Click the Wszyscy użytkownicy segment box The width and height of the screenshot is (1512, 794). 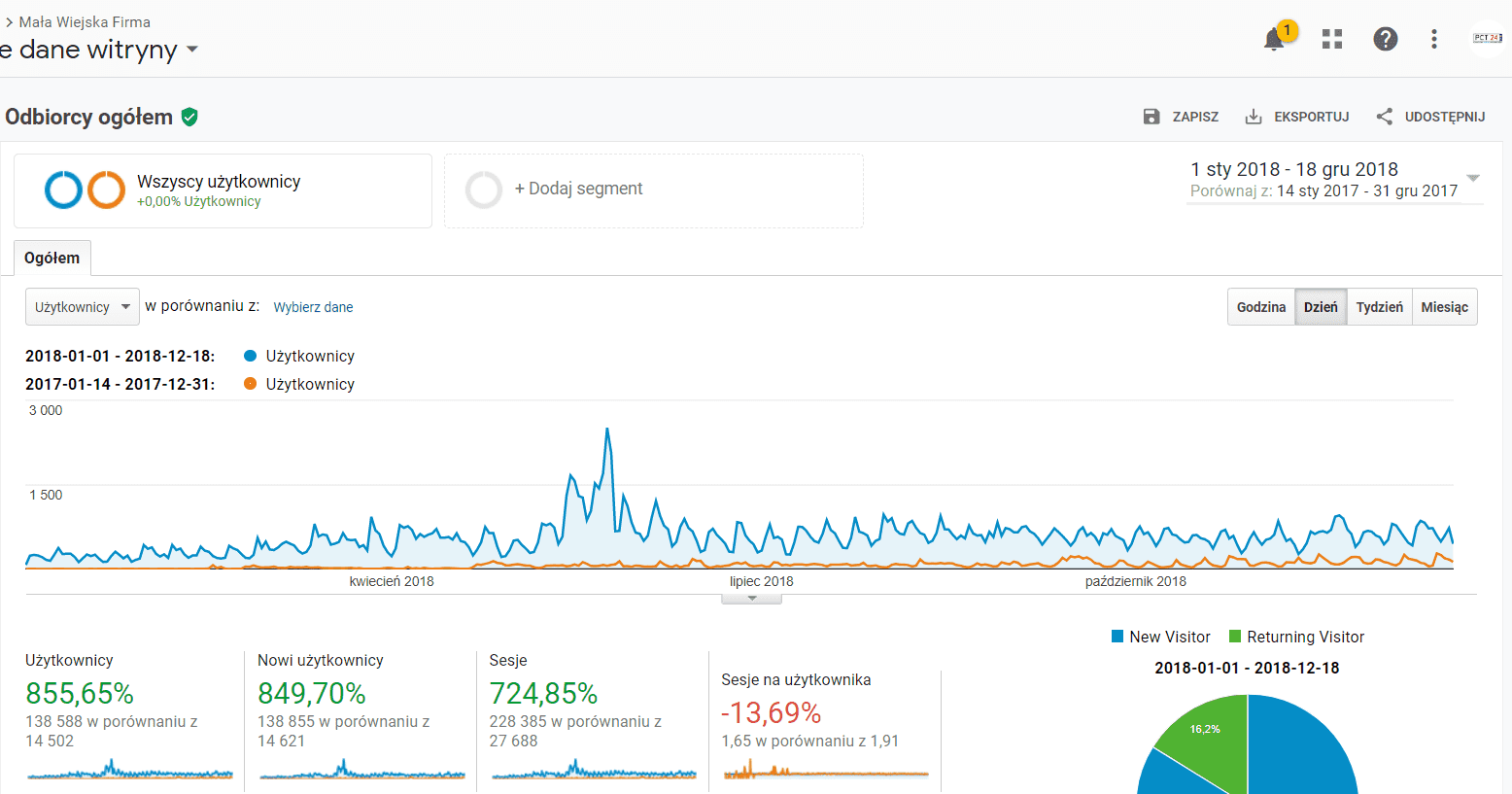[x=223, y=190]
